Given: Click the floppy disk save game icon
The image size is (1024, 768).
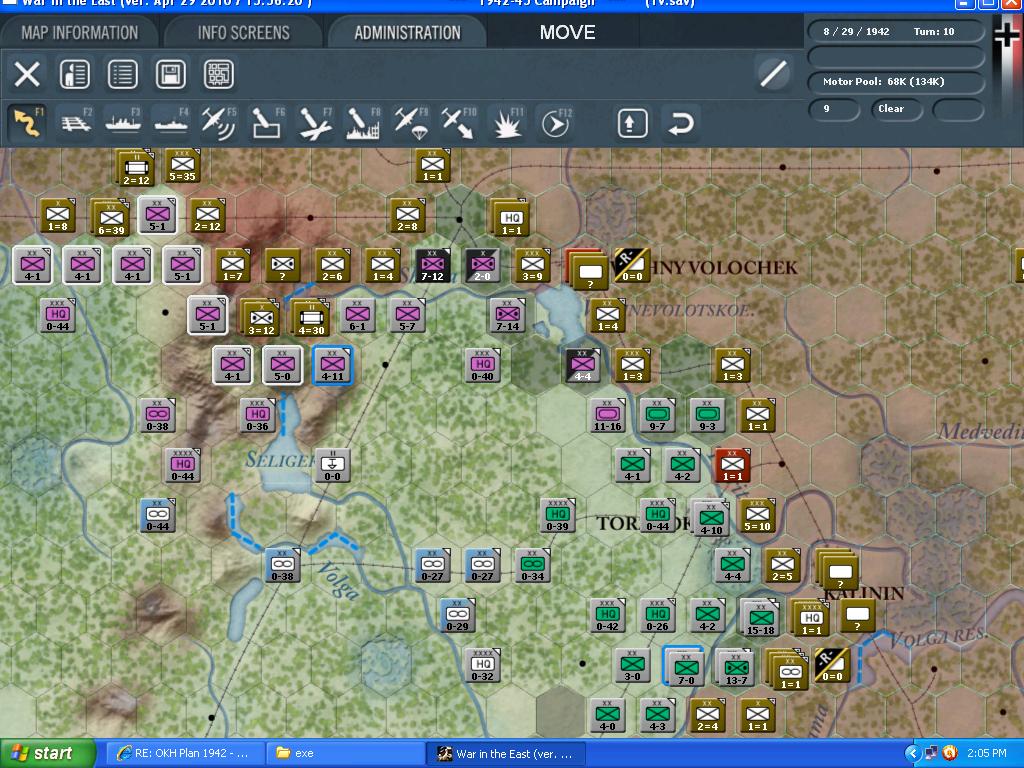Looking at the screenshot, I should [170, 74].
